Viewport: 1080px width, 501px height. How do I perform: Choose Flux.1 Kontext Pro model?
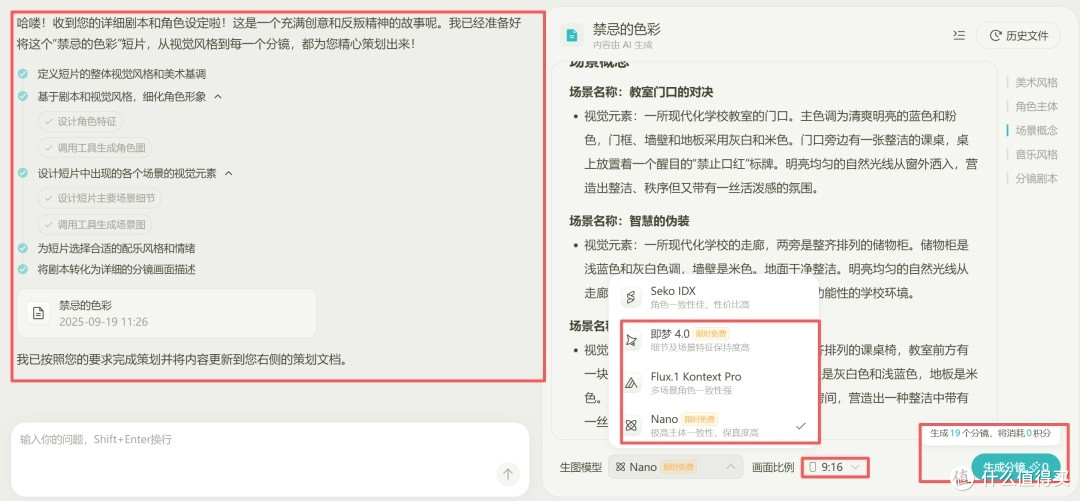[x=714, y=383]
